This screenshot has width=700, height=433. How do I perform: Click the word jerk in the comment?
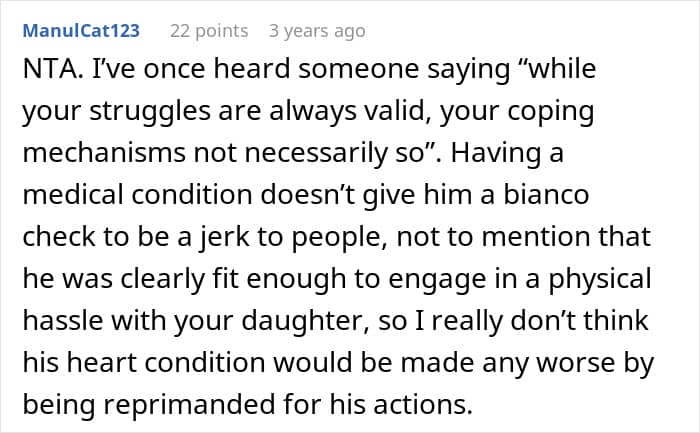224,237
